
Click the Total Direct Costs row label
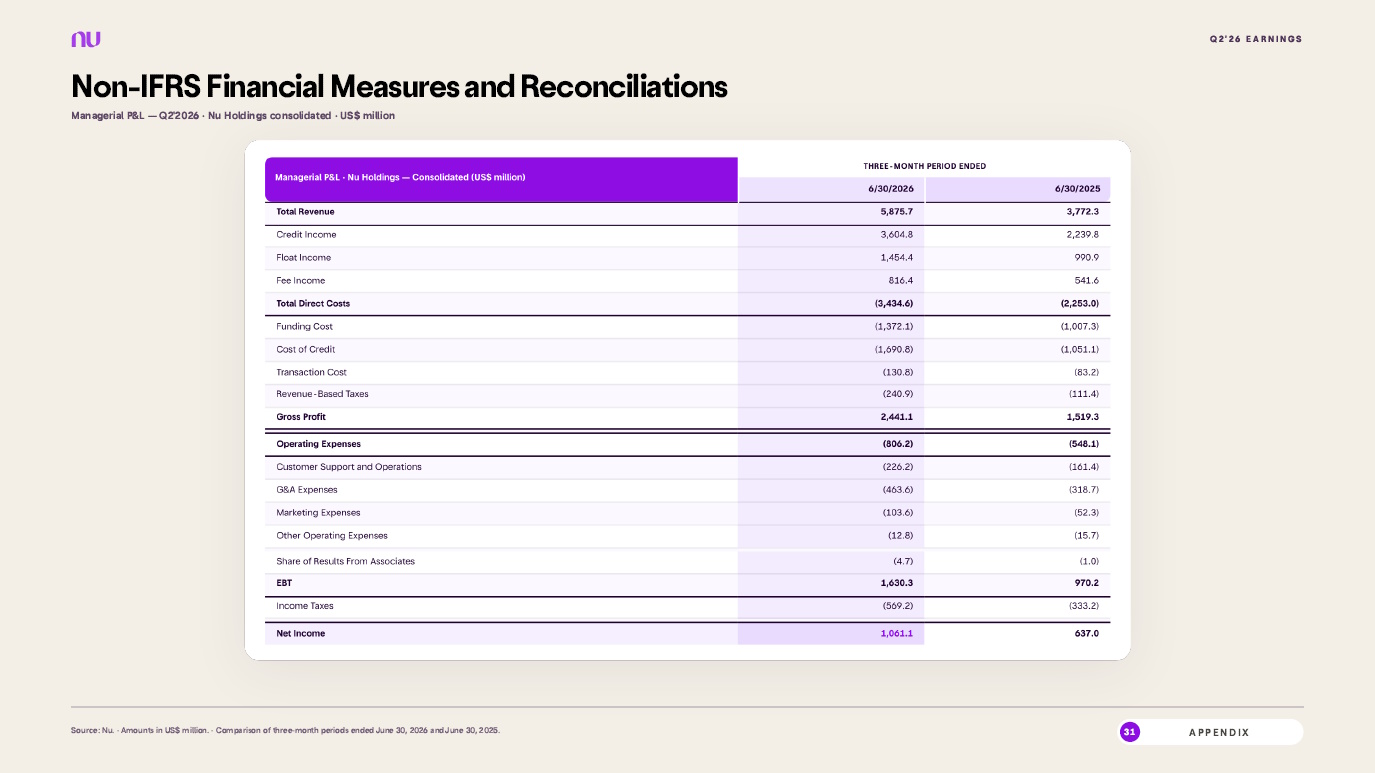point(313,304)
